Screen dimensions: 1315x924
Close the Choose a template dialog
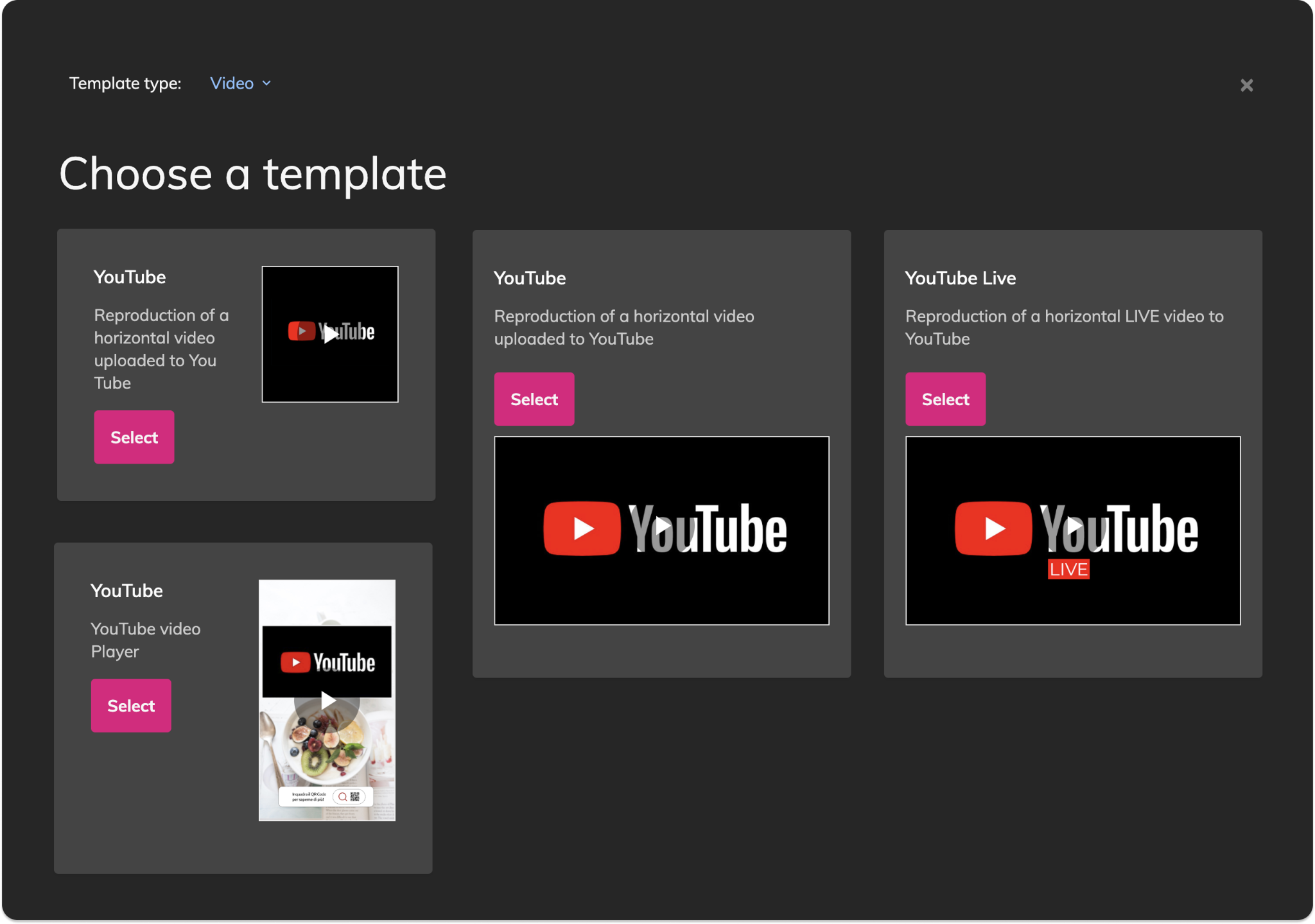pos(1246,85)
